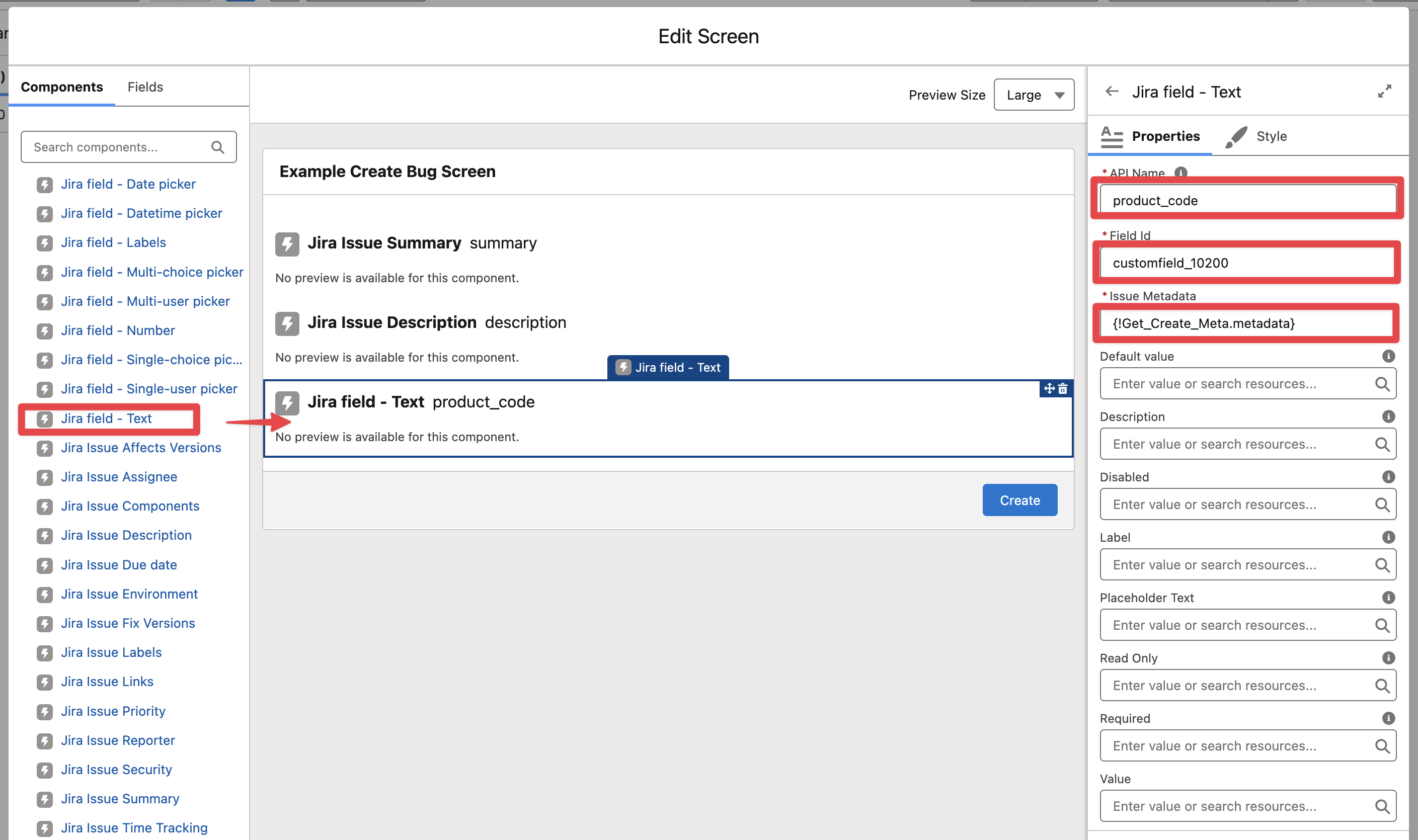Viewport: 1418px width, 840px height.
Task: Click the back arrow beside Jira field - Text
Action: coord(1112,92)
